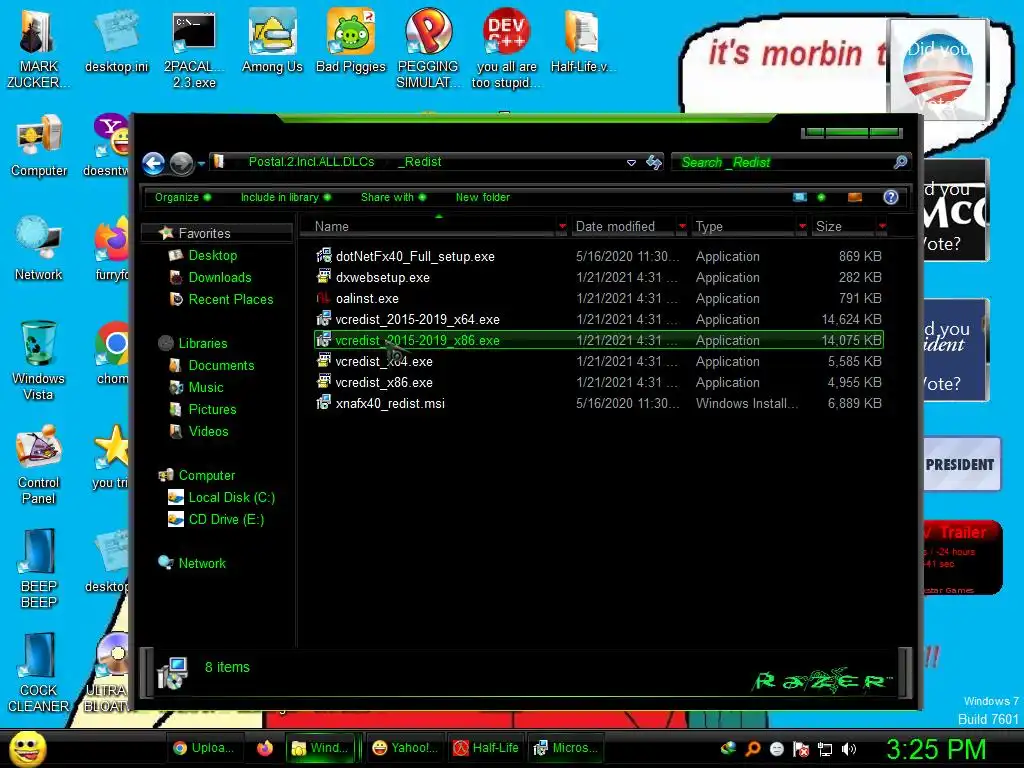
Task: Open CD Drive (E:)
Action: (226, 520)
